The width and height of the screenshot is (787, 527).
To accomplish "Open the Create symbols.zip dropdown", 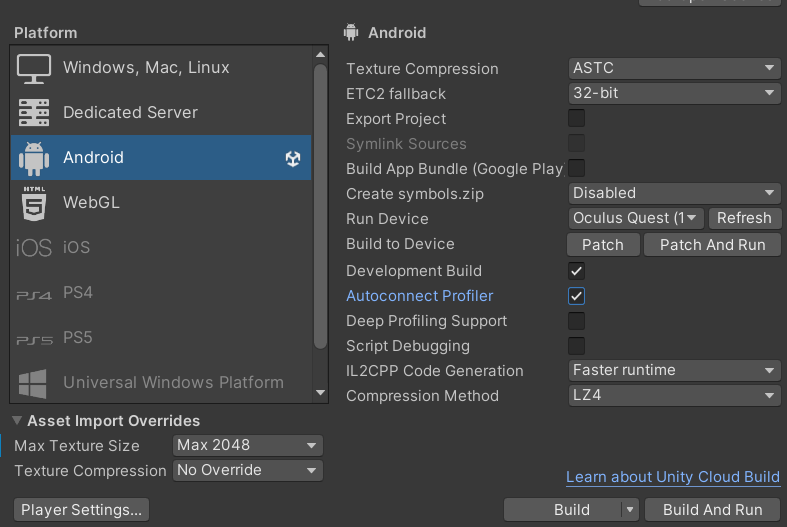I will 675,193.
